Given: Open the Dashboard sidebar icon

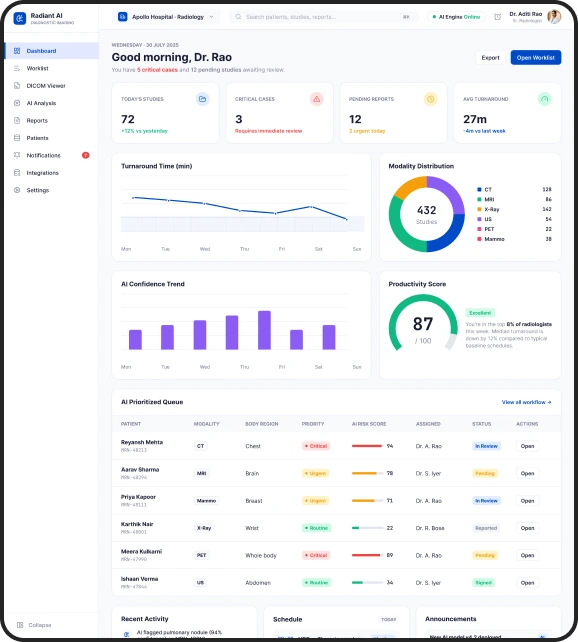Looking at the screenshot, I should coord(17,51).
